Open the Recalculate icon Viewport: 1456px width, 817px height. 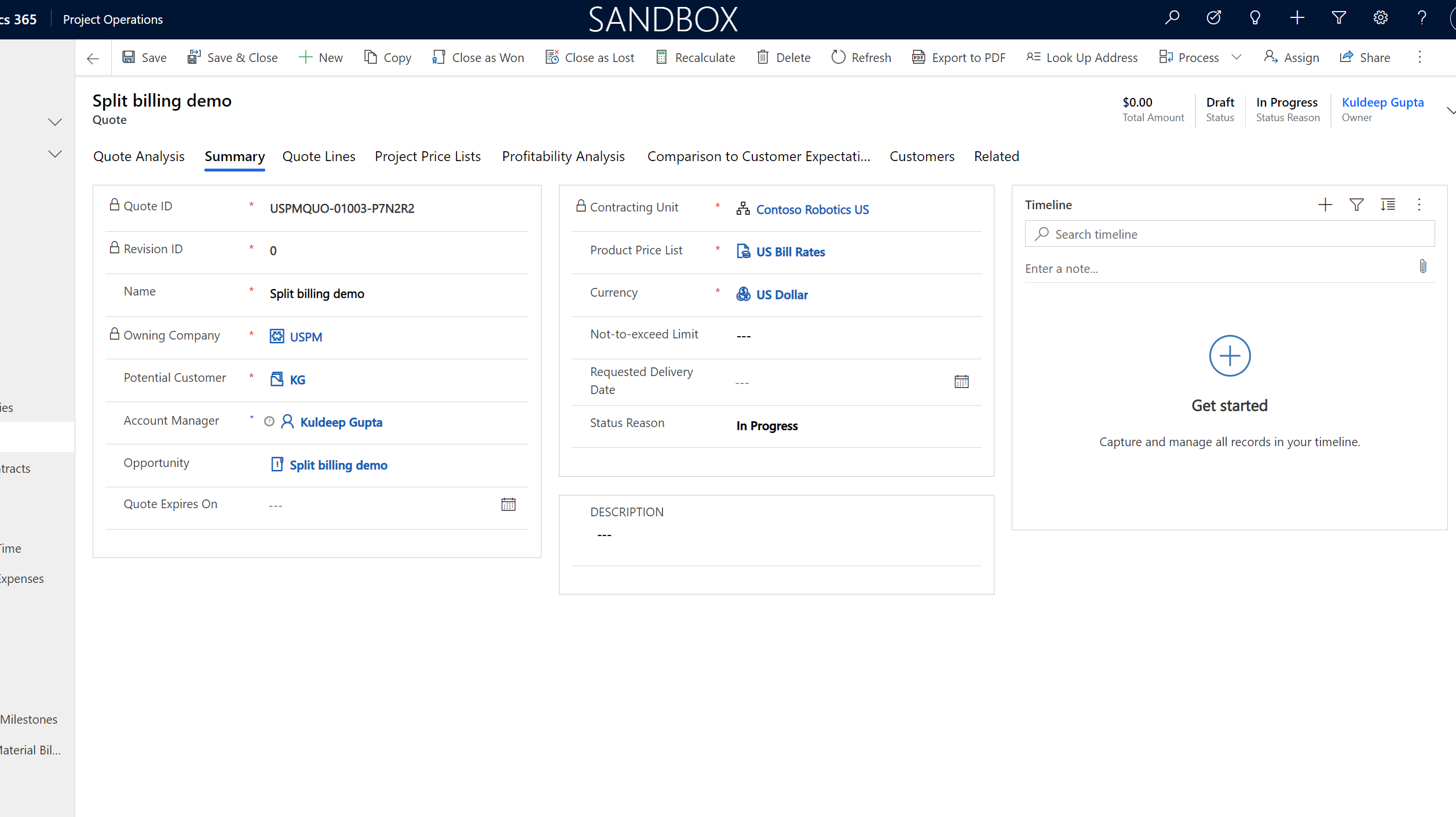click(x=661, y=57)
